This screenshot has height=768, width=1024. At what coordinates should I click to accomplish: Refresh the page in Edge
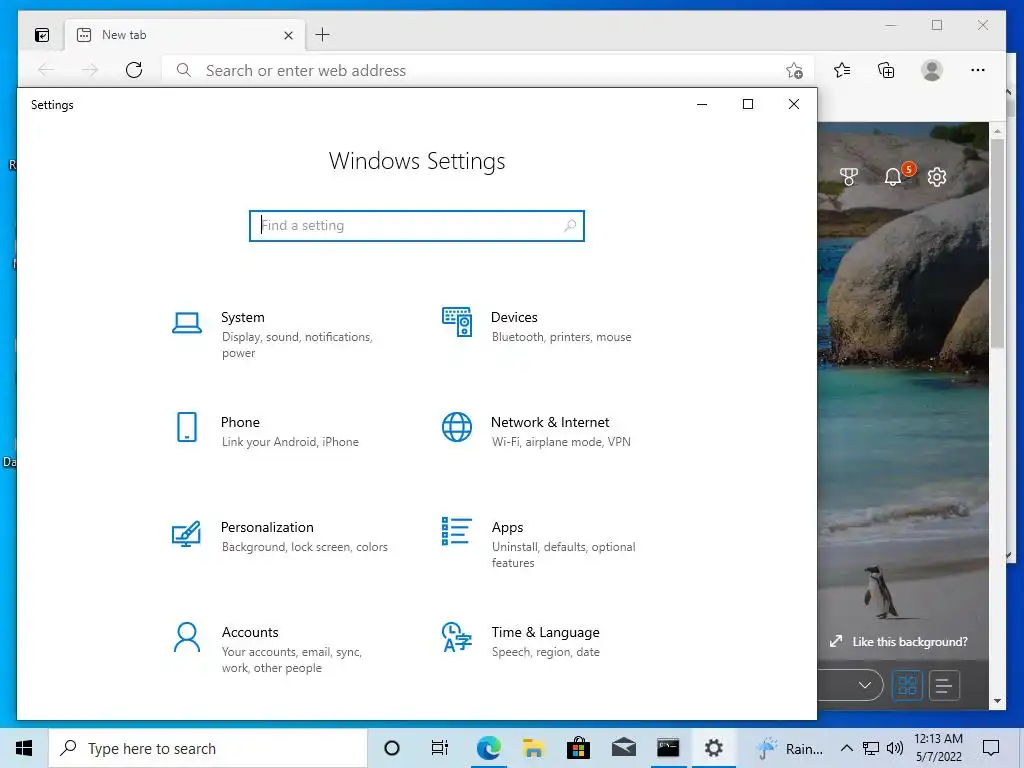(134, 70)
